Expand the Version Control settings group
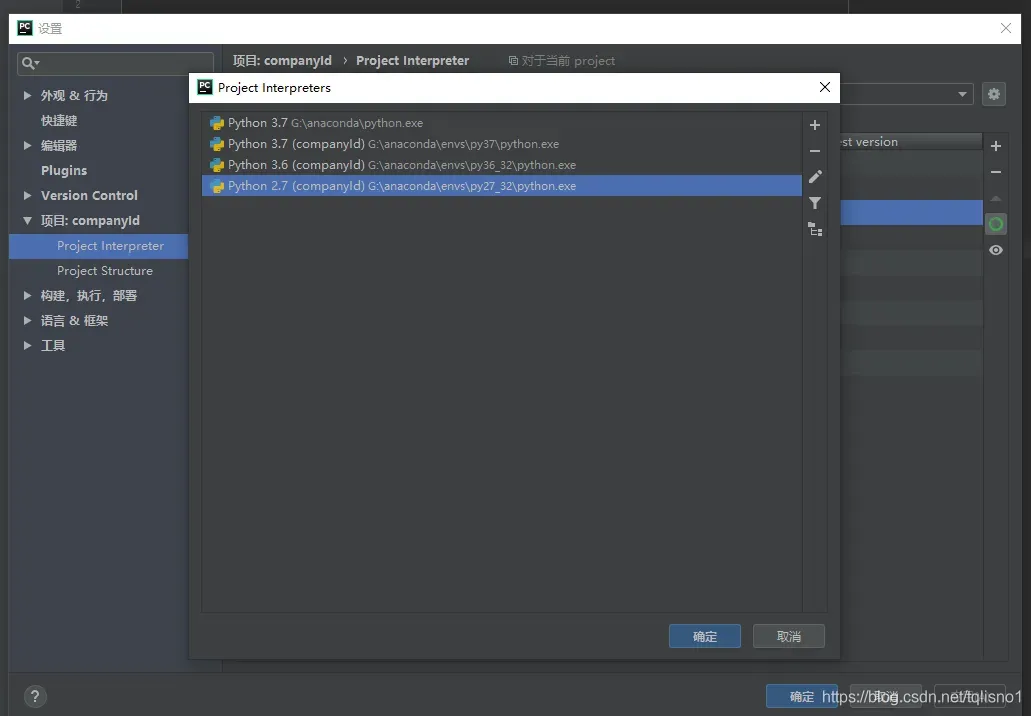The height and width of the screenshot is (716, 1031). click(27, 195)
